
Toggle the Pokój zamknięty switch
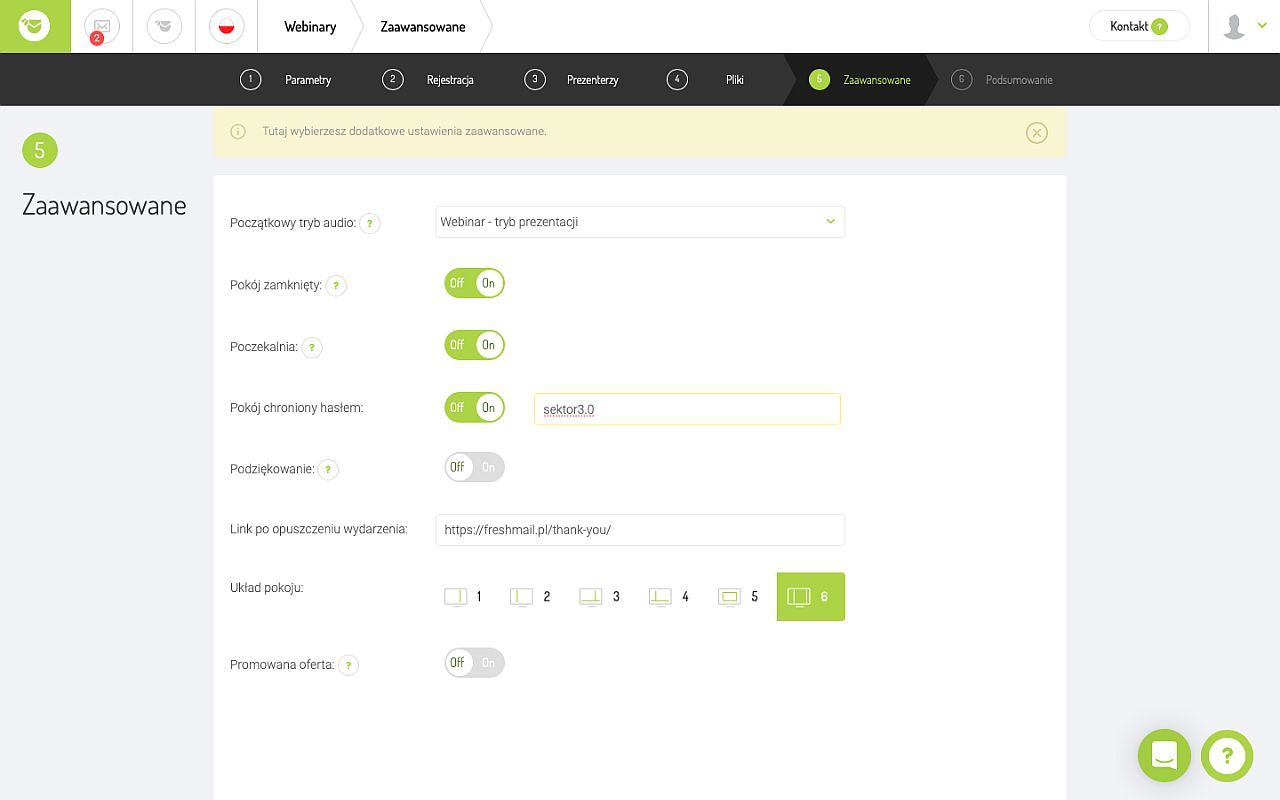point(474,283)
